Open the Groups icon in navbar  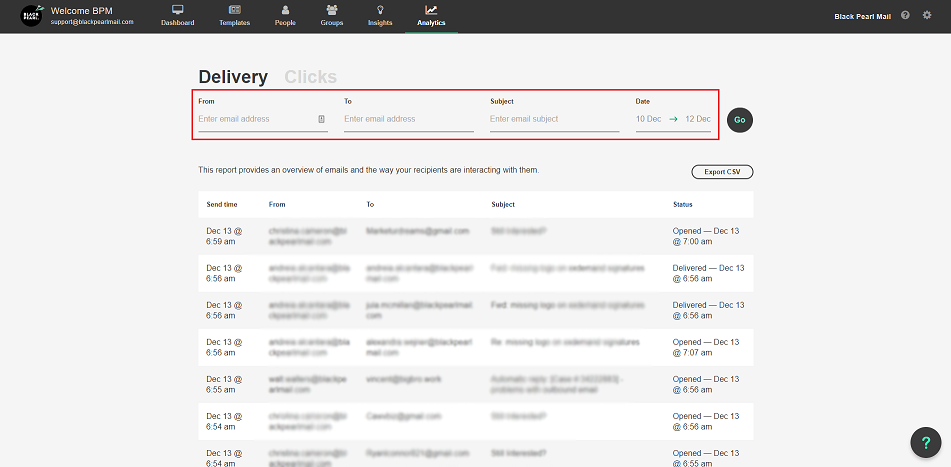(x=332, y=10)
